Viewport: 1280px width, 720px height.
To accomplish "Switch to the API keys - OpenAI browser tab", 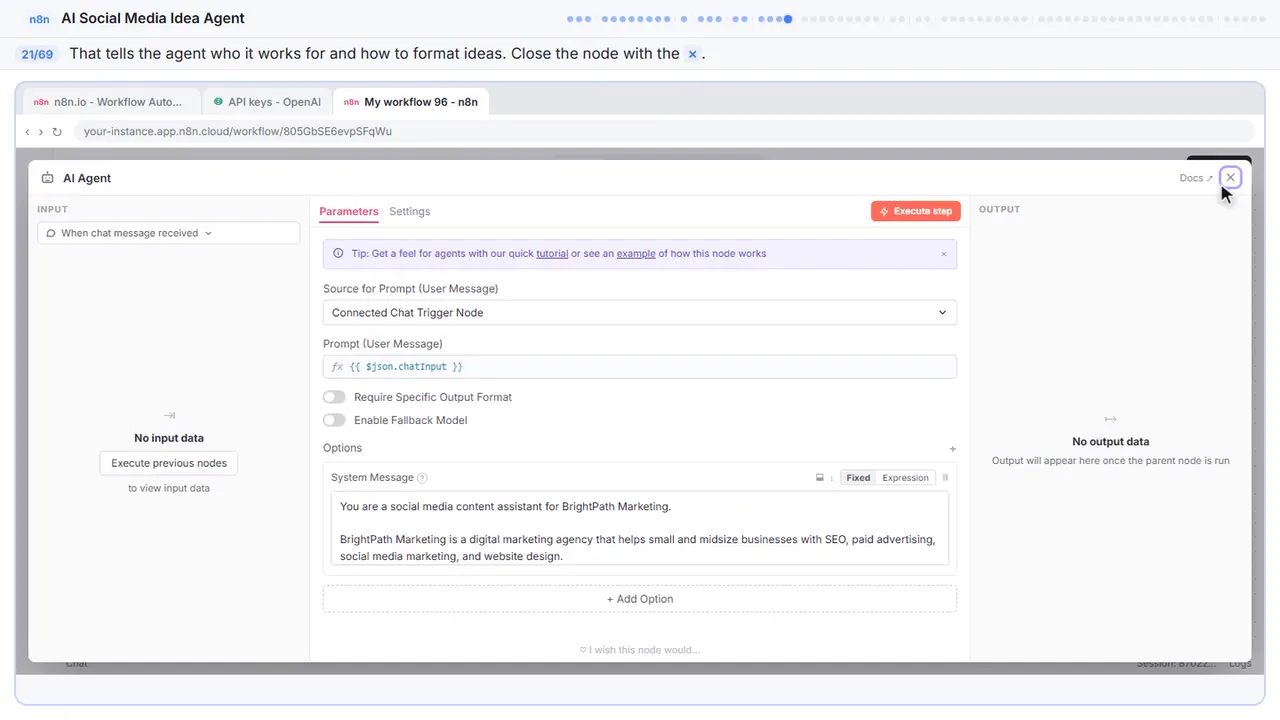I will click(x=267, y=102).
